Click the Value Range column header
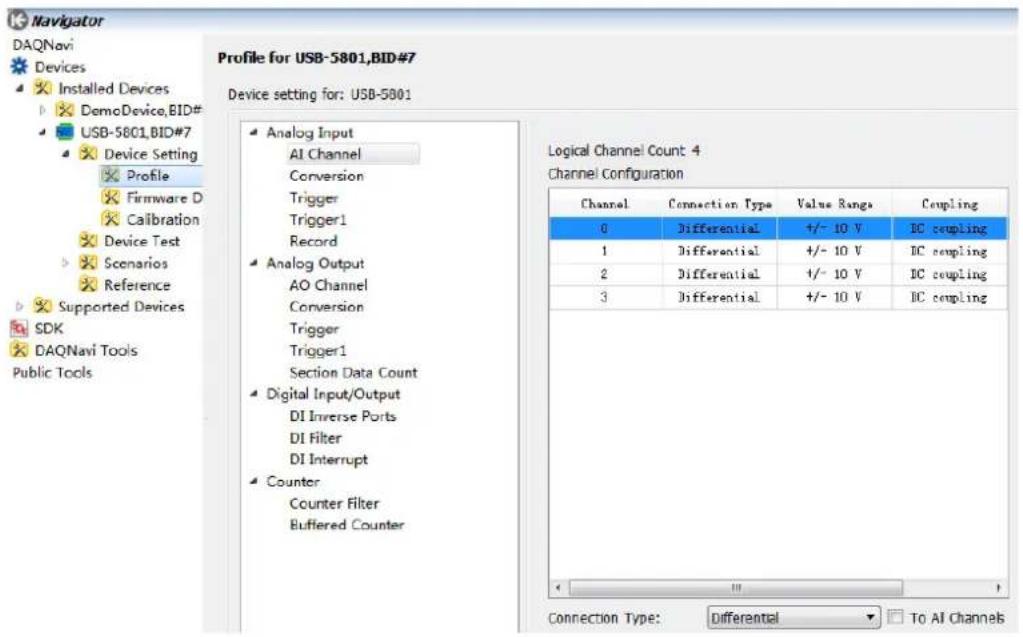The height and width of the screenshot is (637, 1023). coord(834,204)
